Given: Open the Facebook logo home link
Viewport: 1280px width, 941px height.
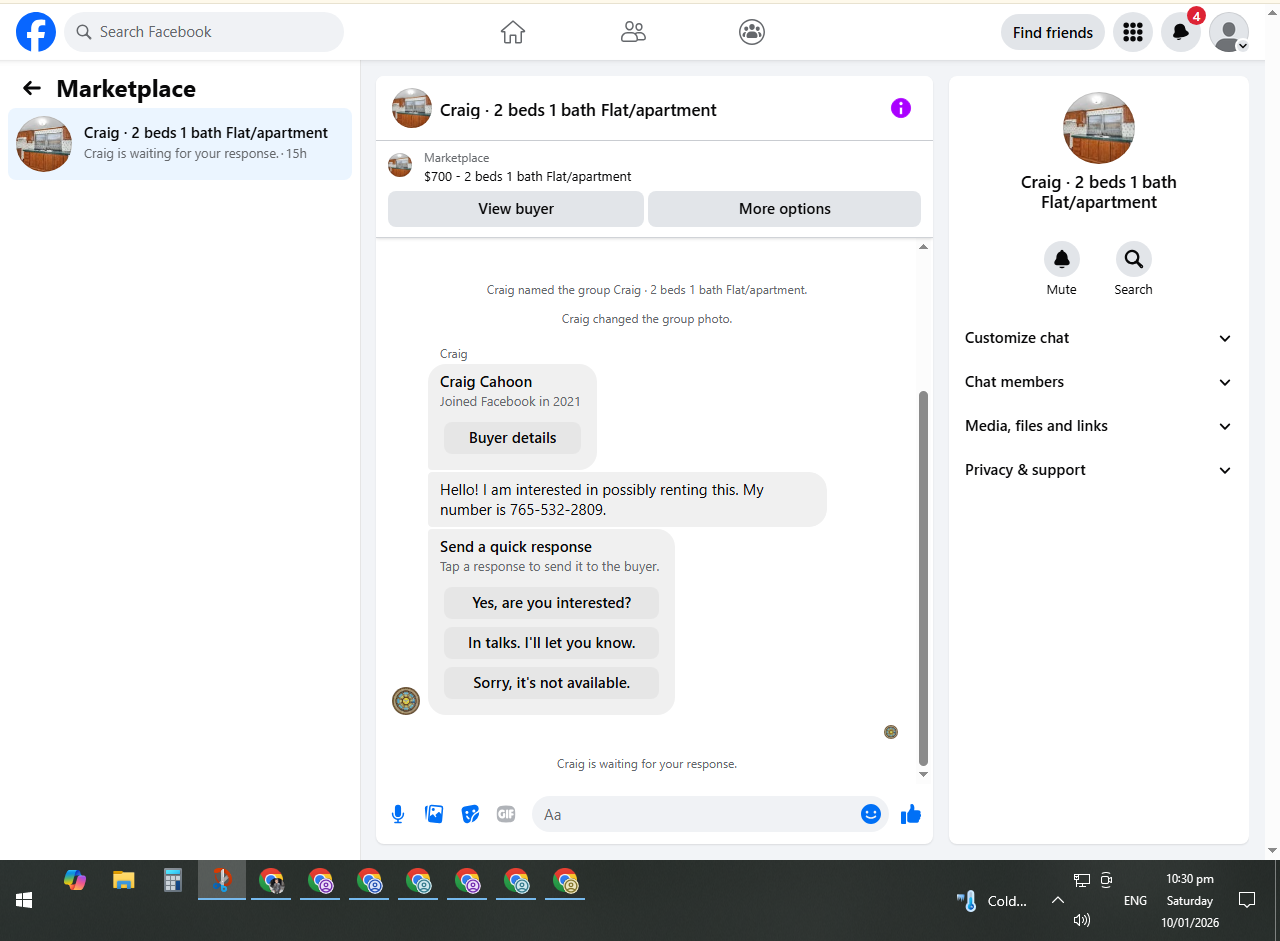Looking at the screenshot, I should pyautogui.click(x=36, y=32).
